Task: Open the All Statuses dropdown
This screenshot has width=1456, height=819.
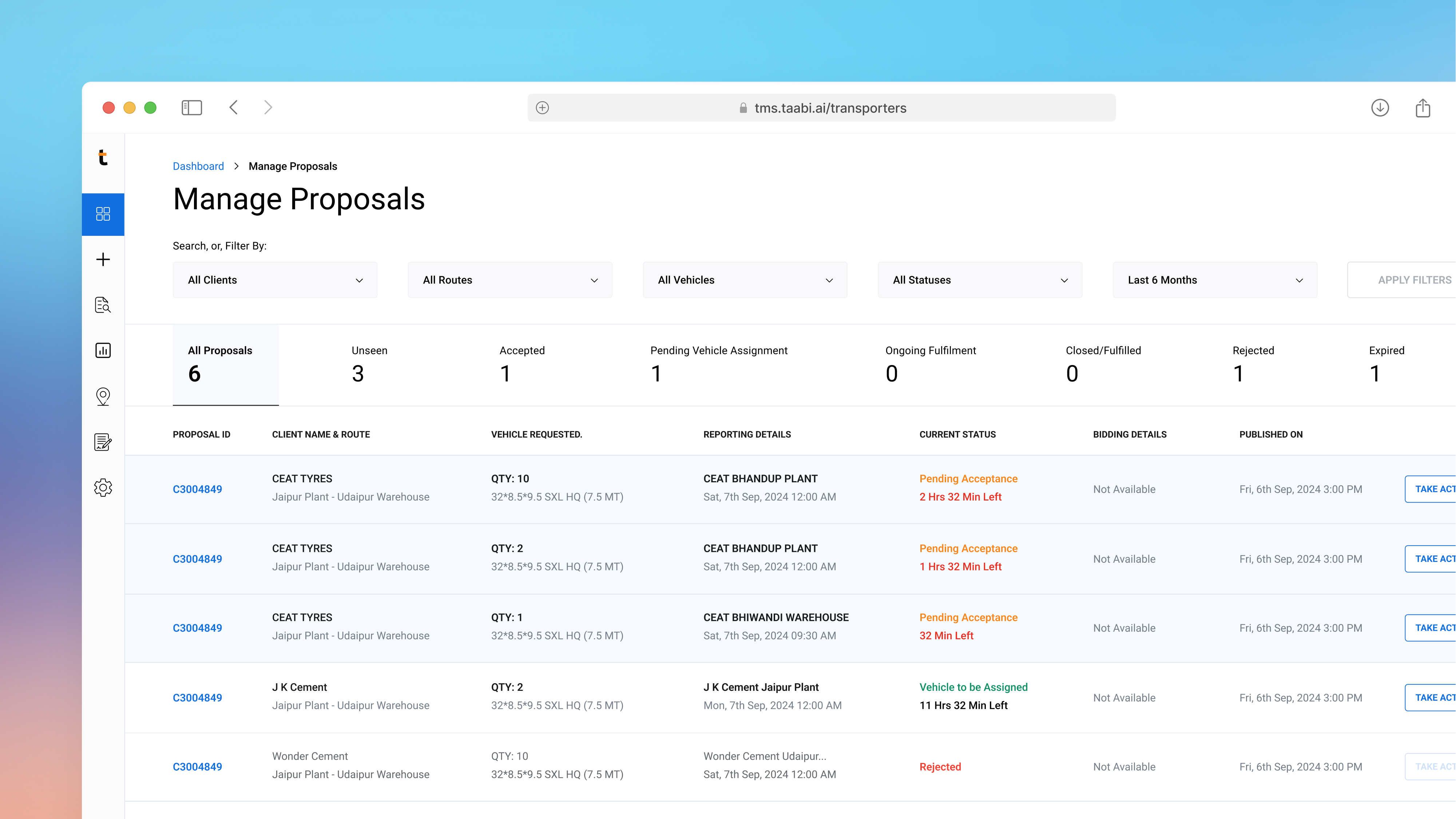Action: tap(980, 280)
